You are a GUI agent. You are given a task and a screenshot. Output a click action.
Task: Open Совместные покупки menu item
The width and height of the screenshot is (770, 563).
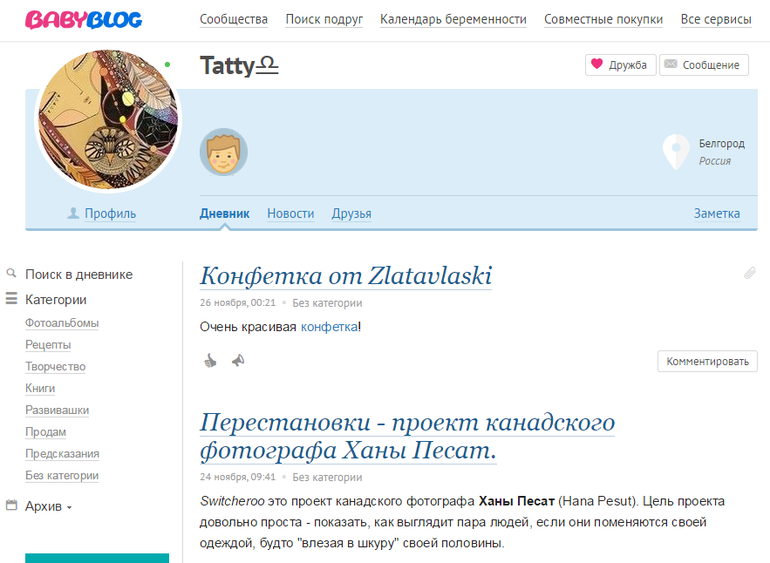point(604,20)
